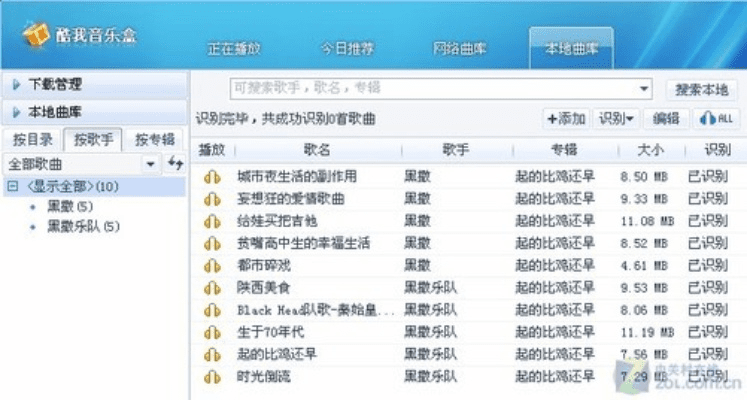Click artist 黑撒 in 都市碎戏 row

coord(417,266)
